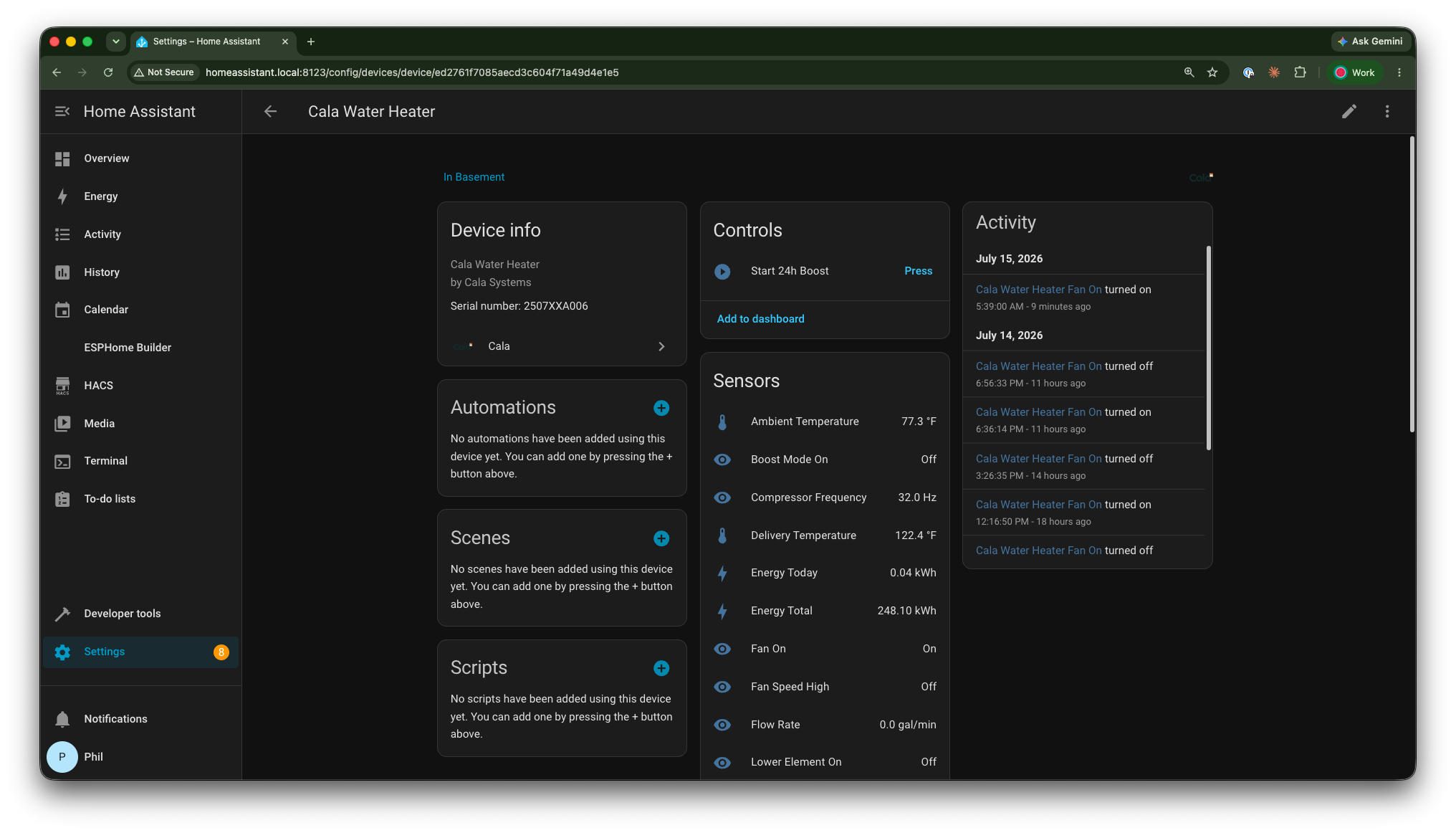Select History in the sidebar

140,272
